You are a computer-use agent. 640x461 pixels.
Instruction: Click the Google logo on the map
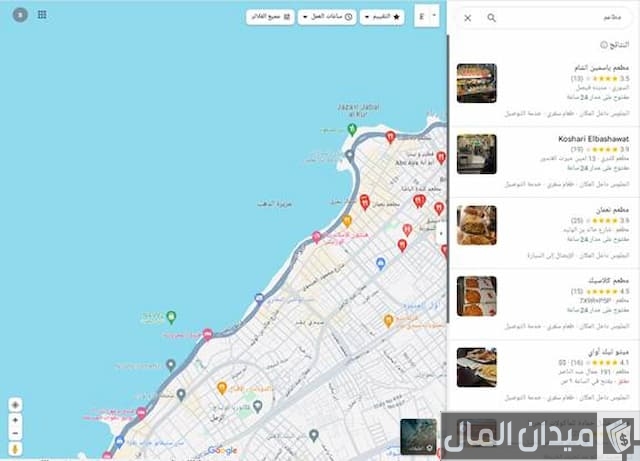pos(222,450)
